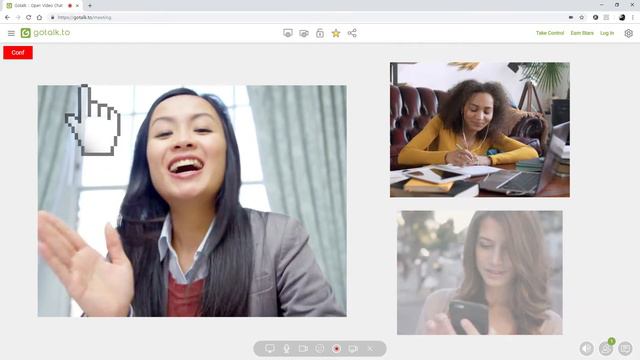Toggle the speaker volume round button
640x360 pixels.
point(587,348)
